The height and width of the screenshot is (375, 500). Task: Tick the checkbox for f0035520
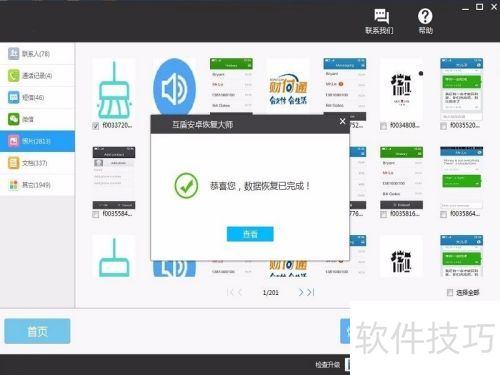click(444, 126)
